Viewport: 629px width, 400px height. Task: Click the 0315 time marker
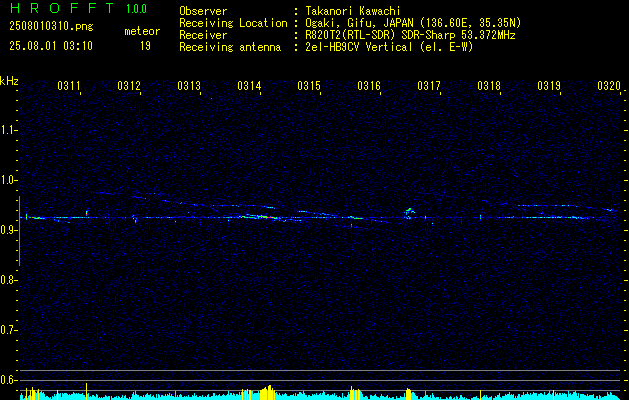tap(309, 85)
